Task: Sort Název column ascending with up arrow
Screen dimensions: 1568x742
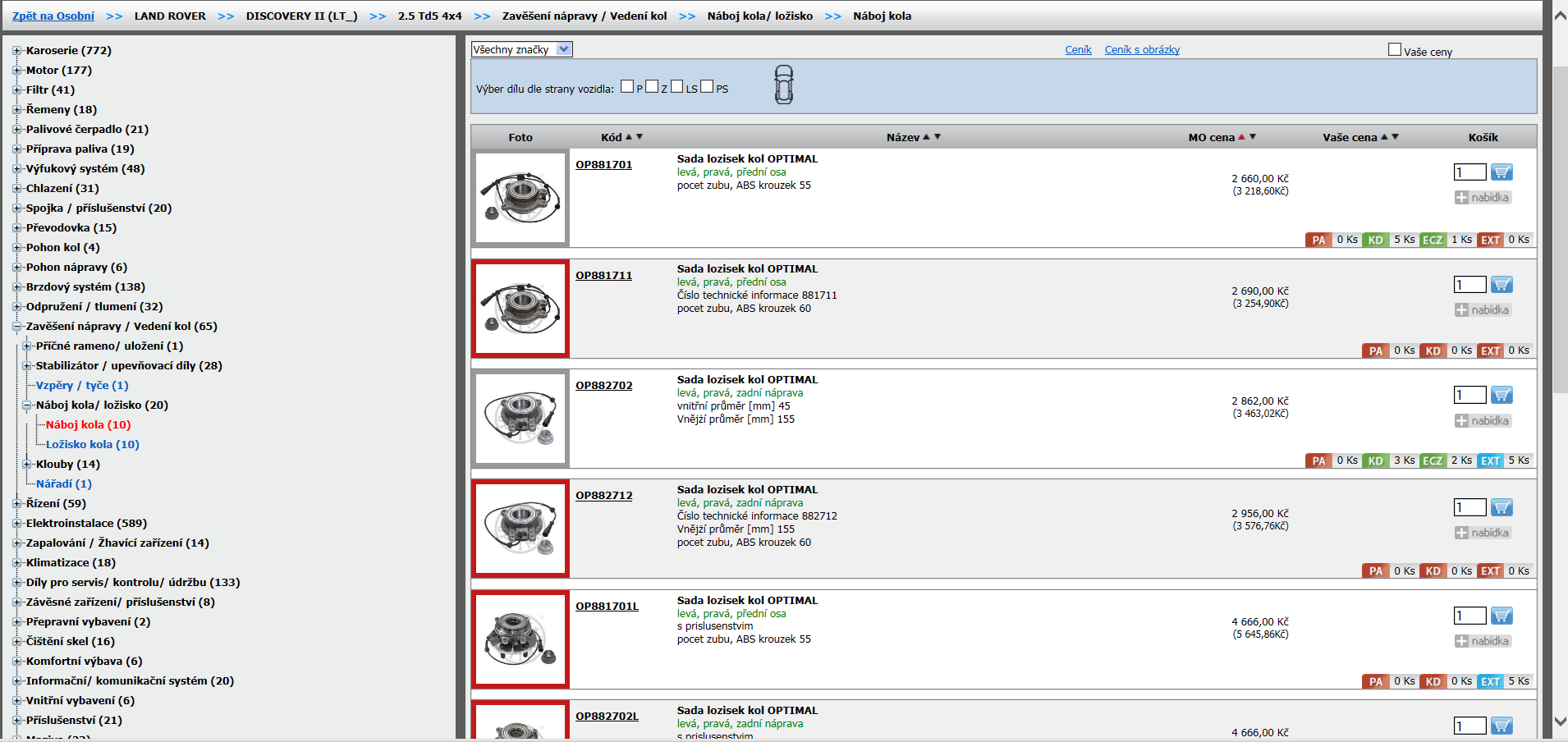Action: [927, 137]
